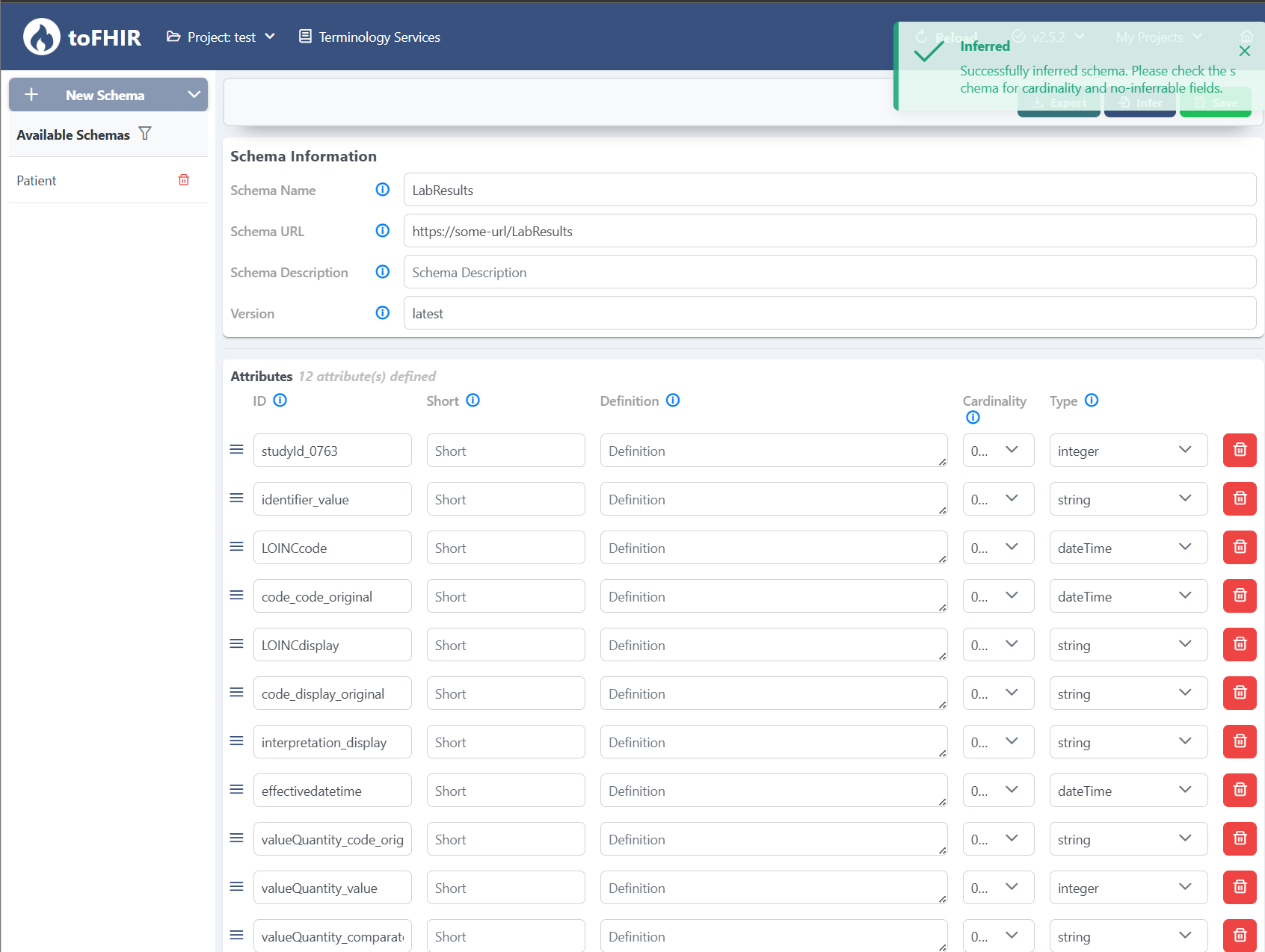Click the Save button
This screenshot has width=1265, height=952.
(x=1215, y=102)
